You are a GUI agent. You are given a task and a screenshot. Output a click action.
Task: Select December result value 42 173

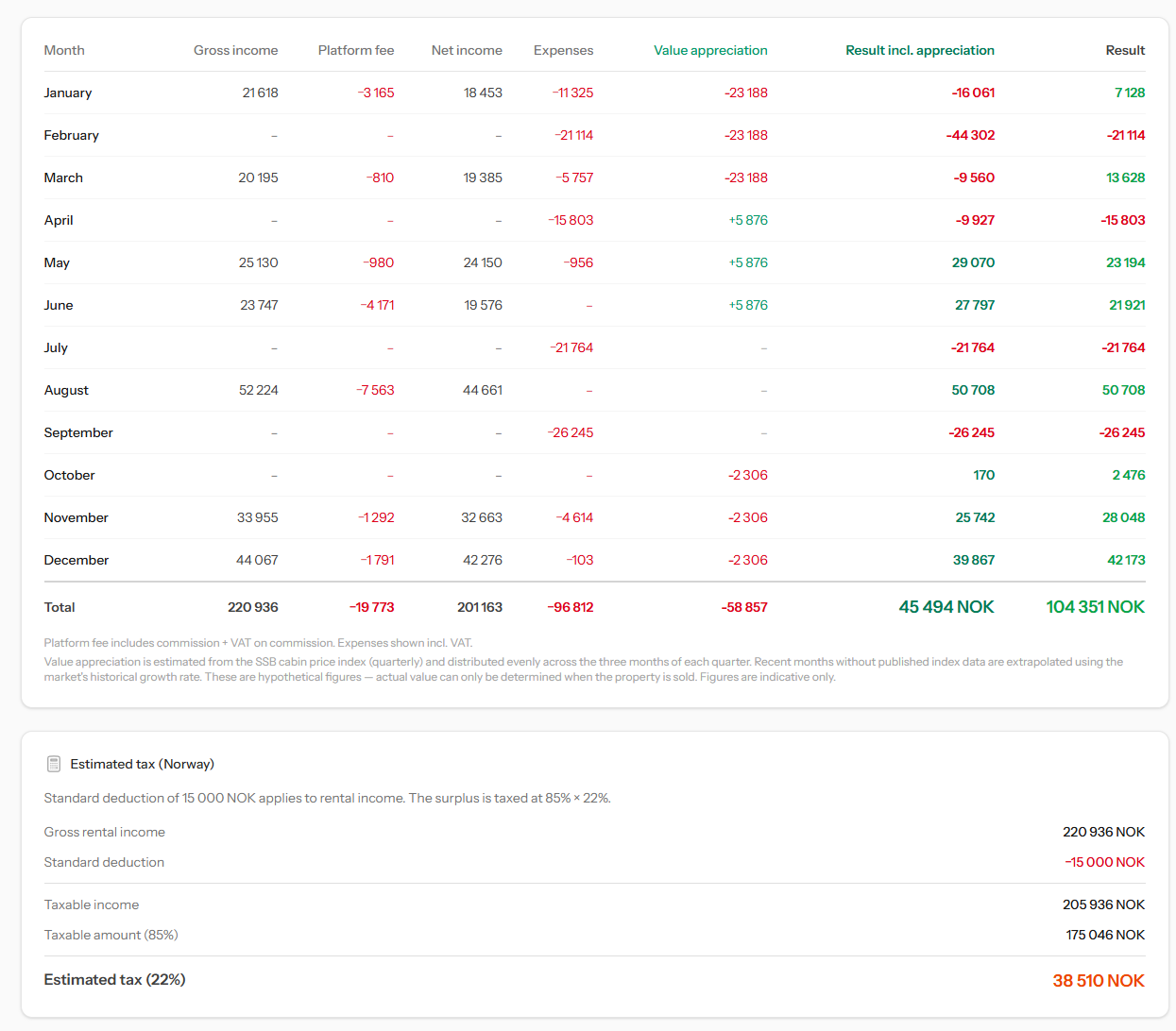[1126, 560]
